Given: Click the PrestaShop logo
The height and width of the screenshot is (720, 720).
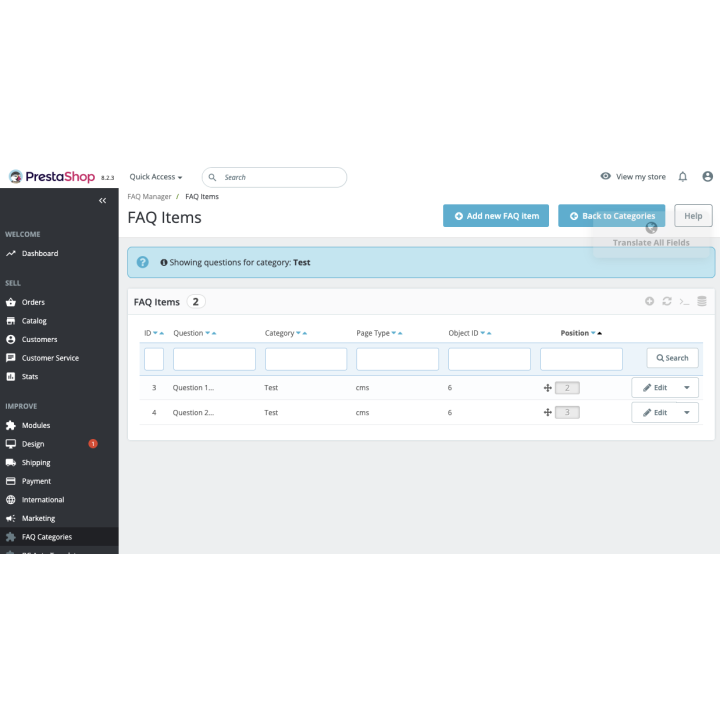Looking at the screenshot, I should pos(53,177).
